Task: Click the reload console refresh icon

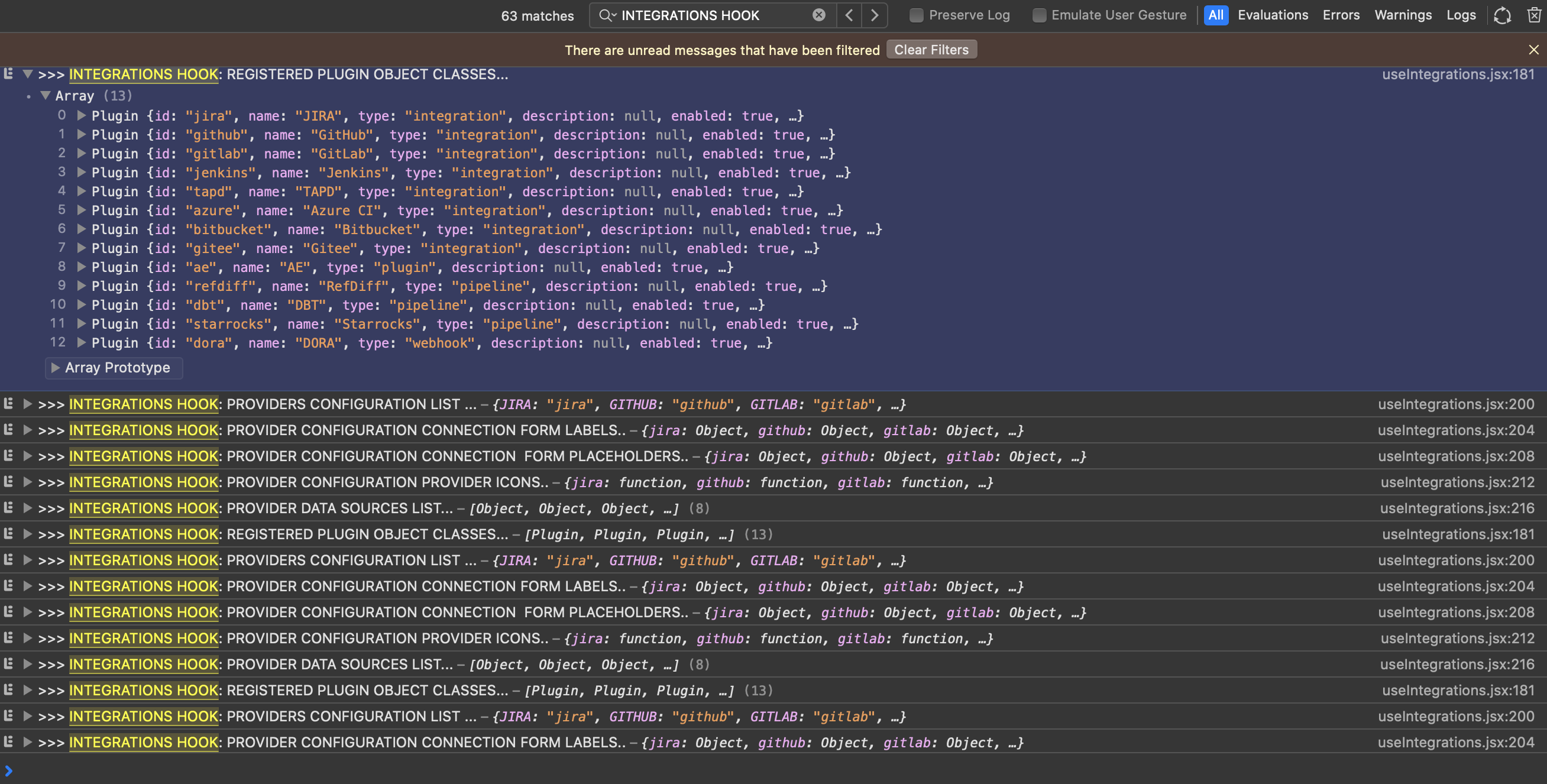Action: (1502, 15)
